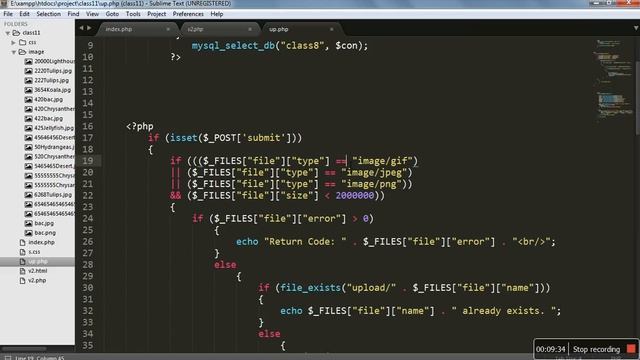
Task: Click the folder icon of css
Action: coord(22,42)
